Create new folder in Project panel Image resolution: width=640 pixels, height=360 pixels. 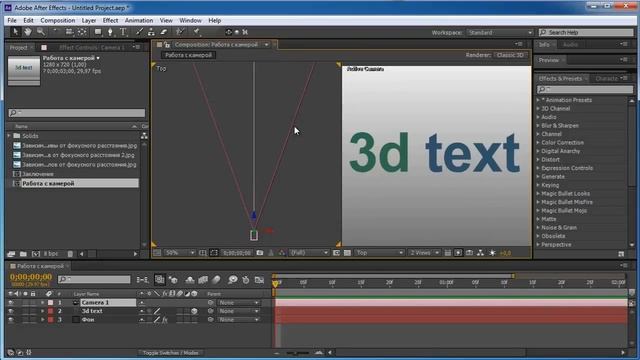tap(23, 254)
